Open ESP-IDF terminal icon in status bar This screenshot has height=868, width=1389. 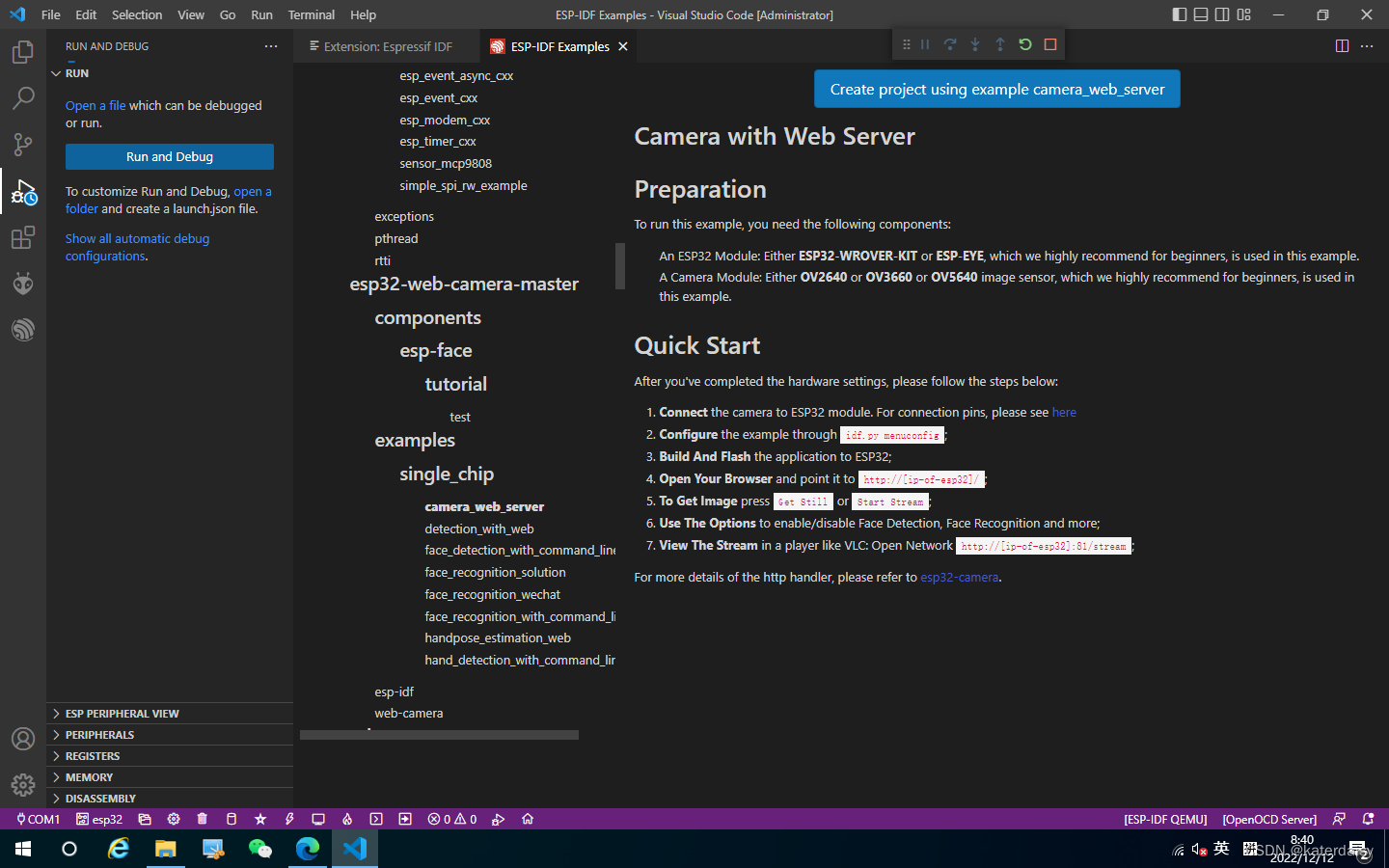pos(376,819)
